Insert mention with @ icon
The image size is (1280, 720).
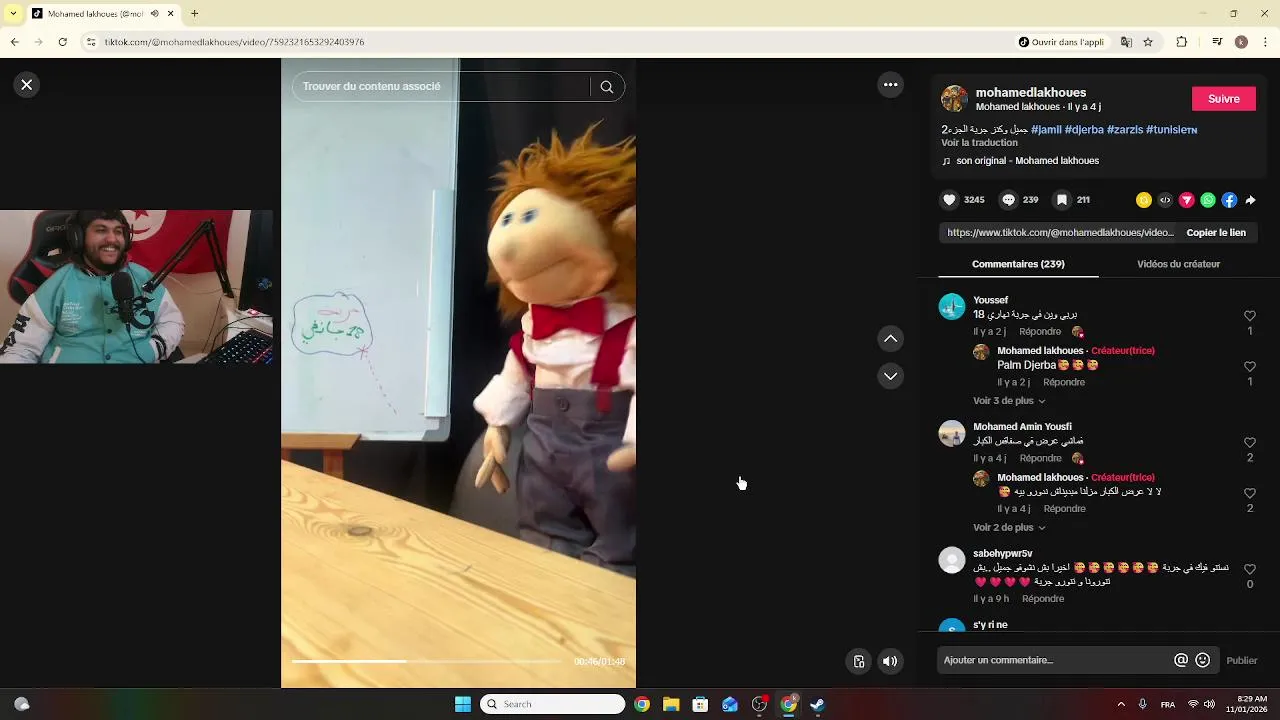point(1181,660)
